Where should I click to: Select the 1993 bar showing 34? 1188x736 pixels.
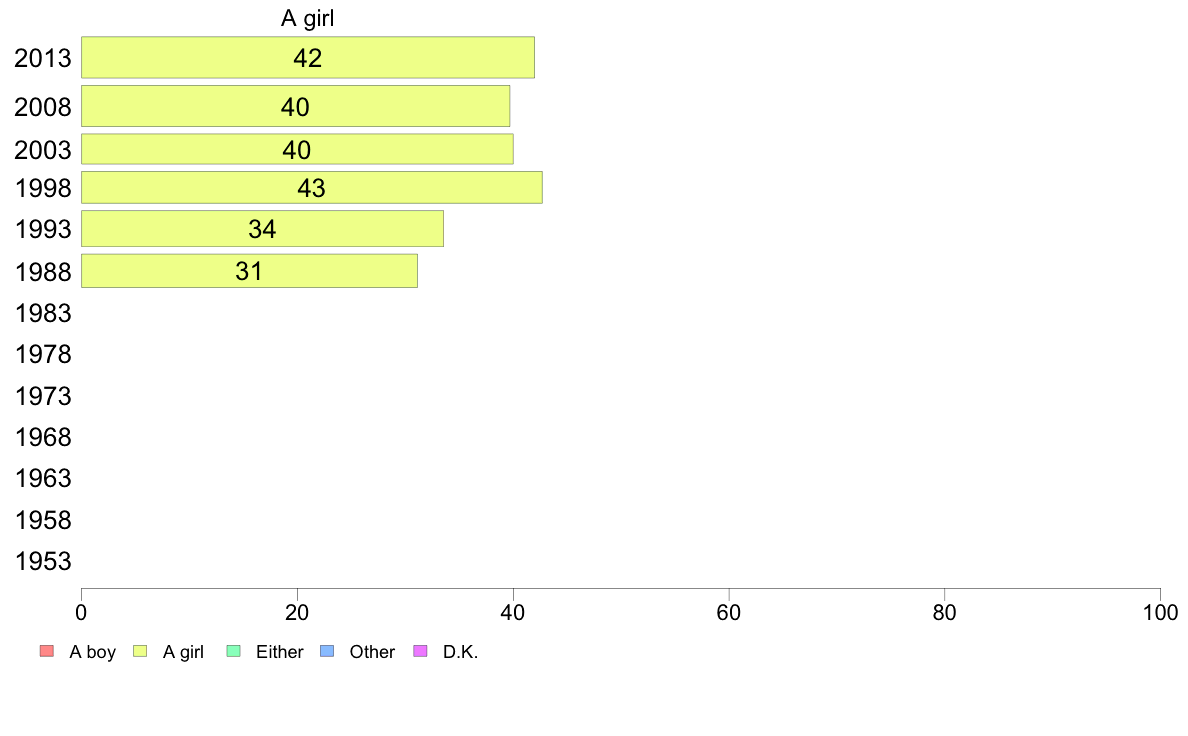262,229
